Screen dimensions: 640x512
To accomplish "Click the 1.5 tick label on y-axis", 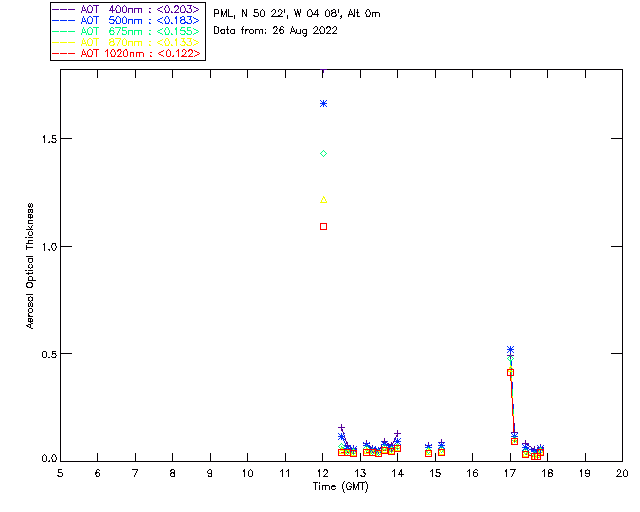I will click(44, 138).
